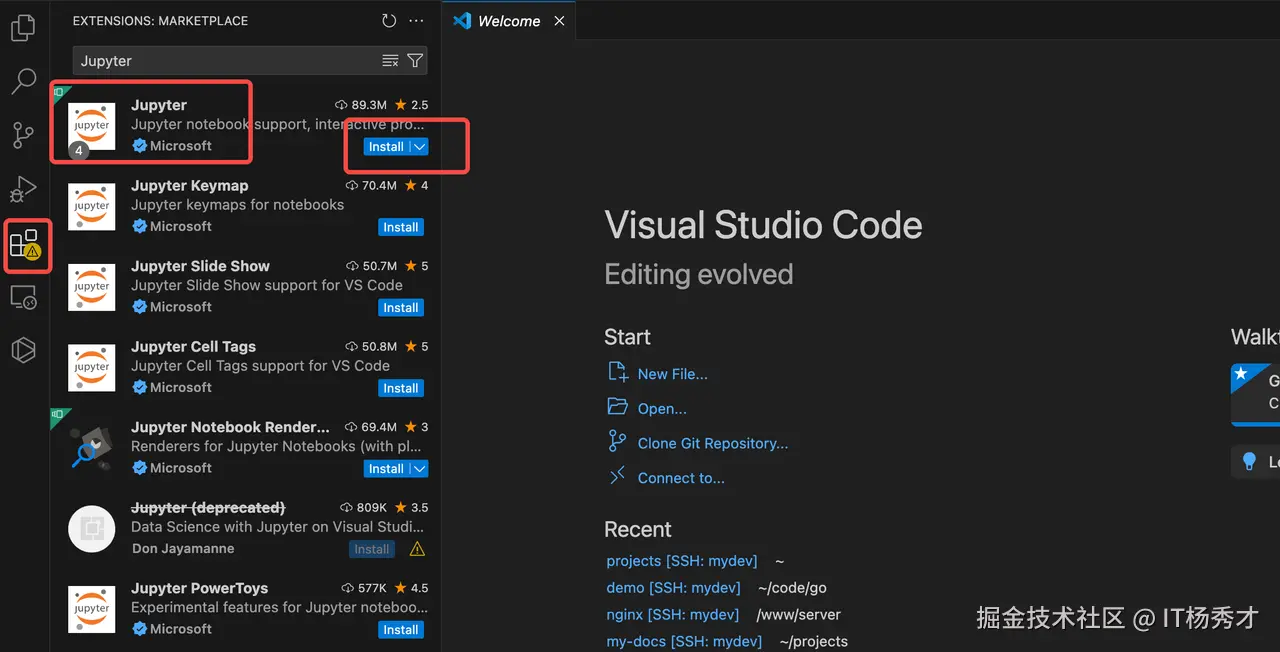Open Views and More Actions ellipsis
This screenshot has width=1280, height=652.
point(417,21)
